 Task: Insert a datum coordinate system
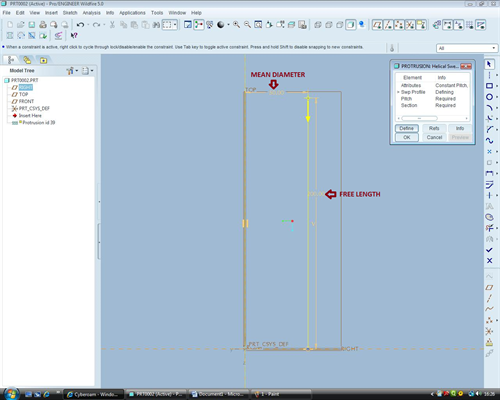(489, 331)
